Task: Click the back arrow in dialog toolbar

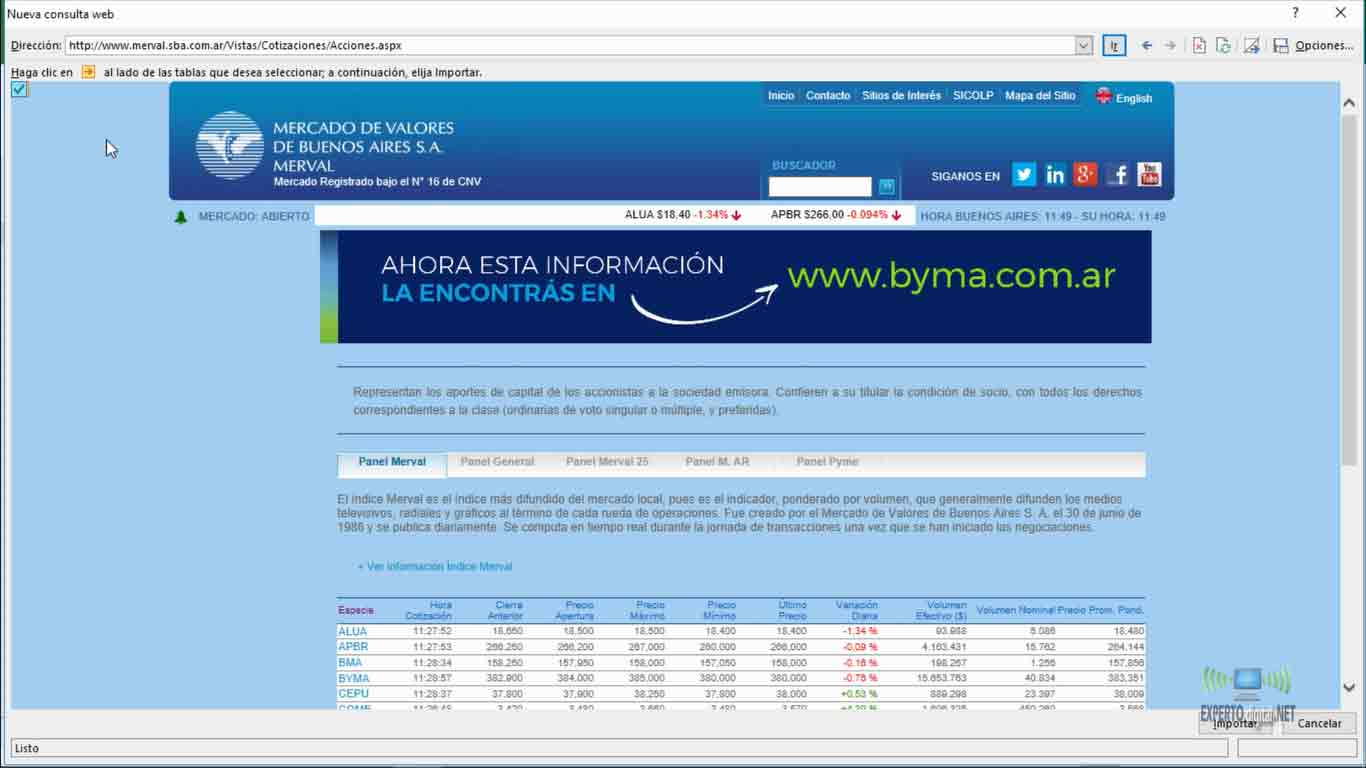Action: pyautogui.click(x=1147, y=45)
